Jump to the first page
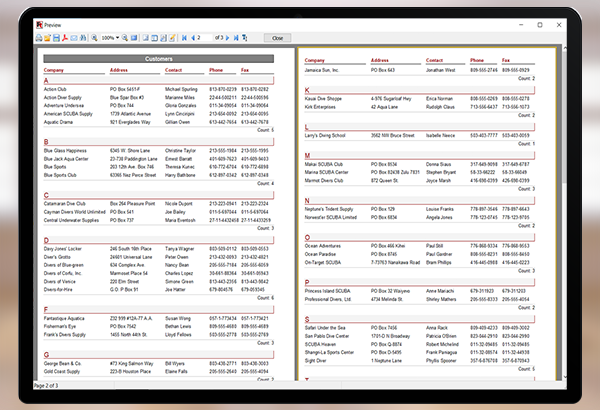The height and width of the screenshot is (410, 600). [184, 37]
